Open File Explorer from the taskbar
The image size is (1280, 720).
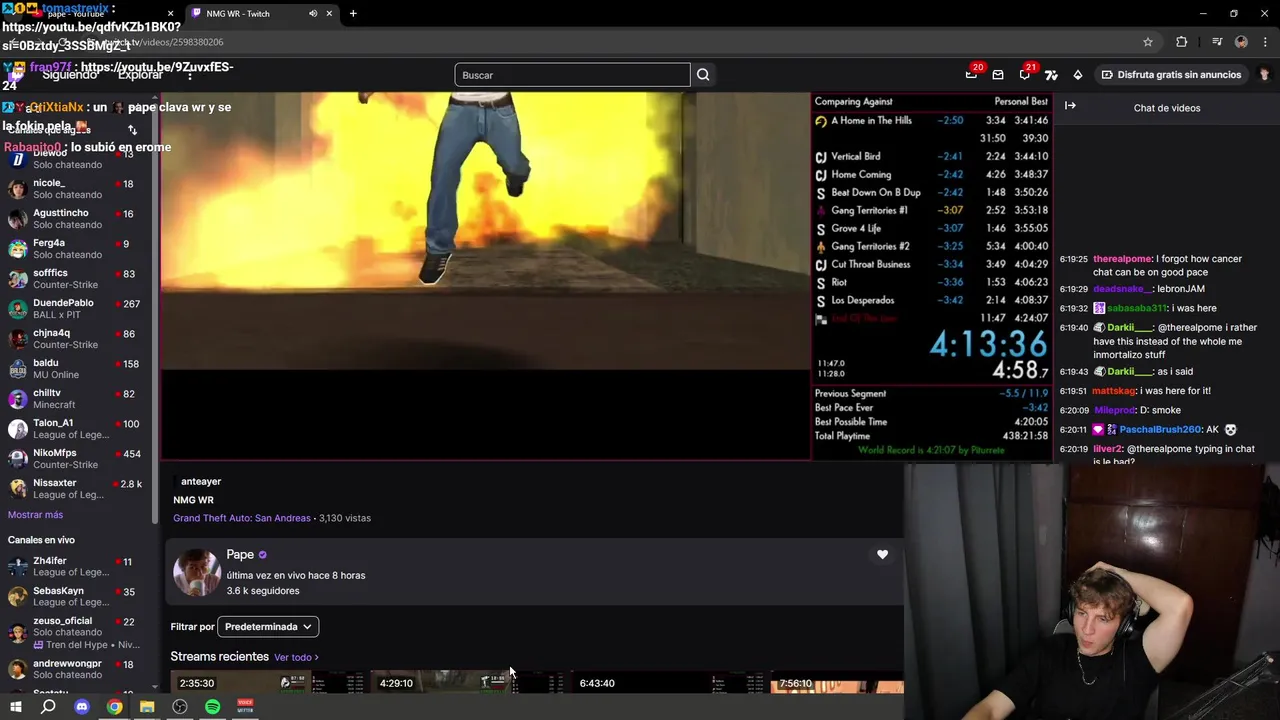(147, 707)
